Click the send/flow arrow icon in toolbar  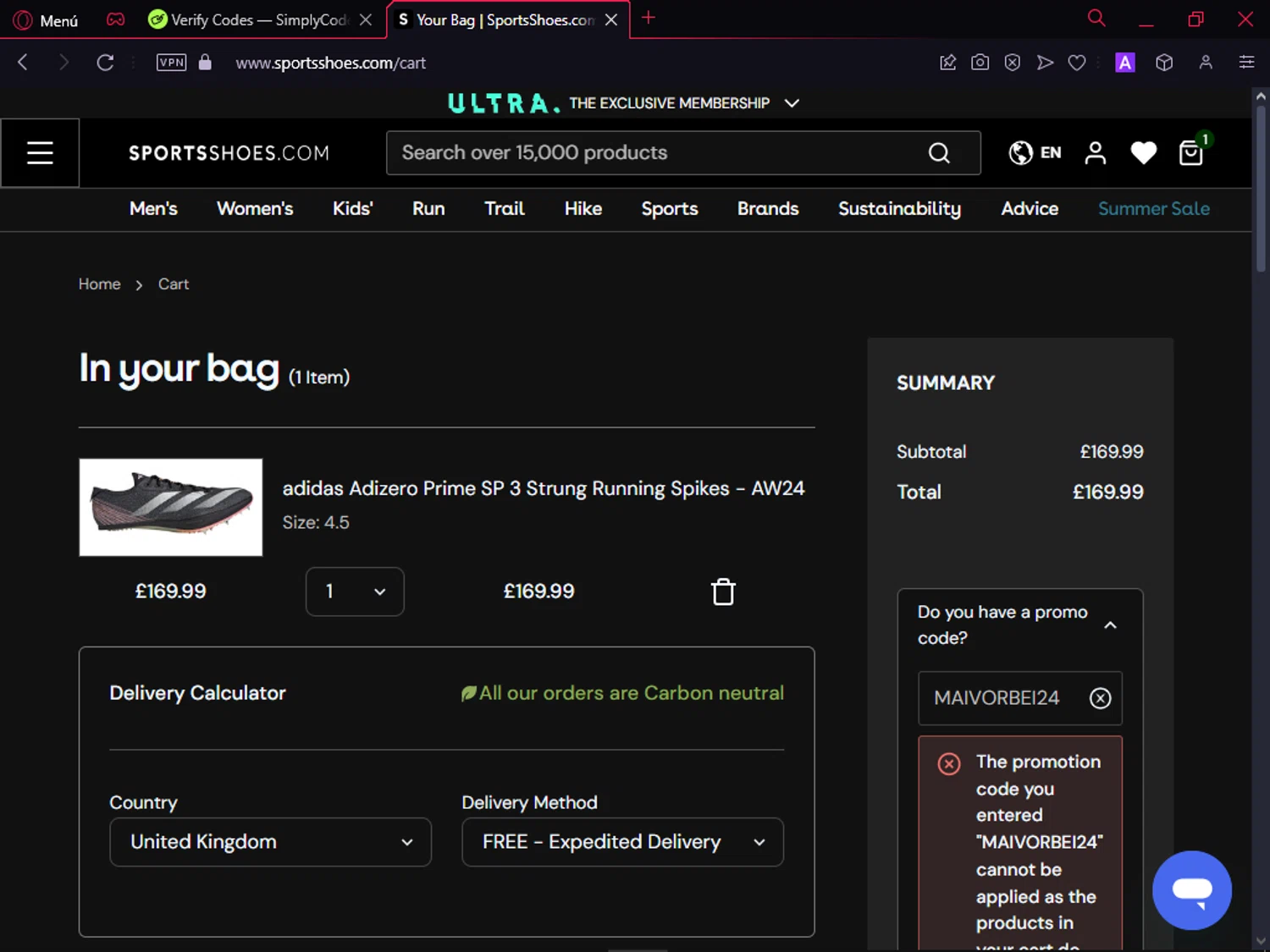pos(1046,63)
